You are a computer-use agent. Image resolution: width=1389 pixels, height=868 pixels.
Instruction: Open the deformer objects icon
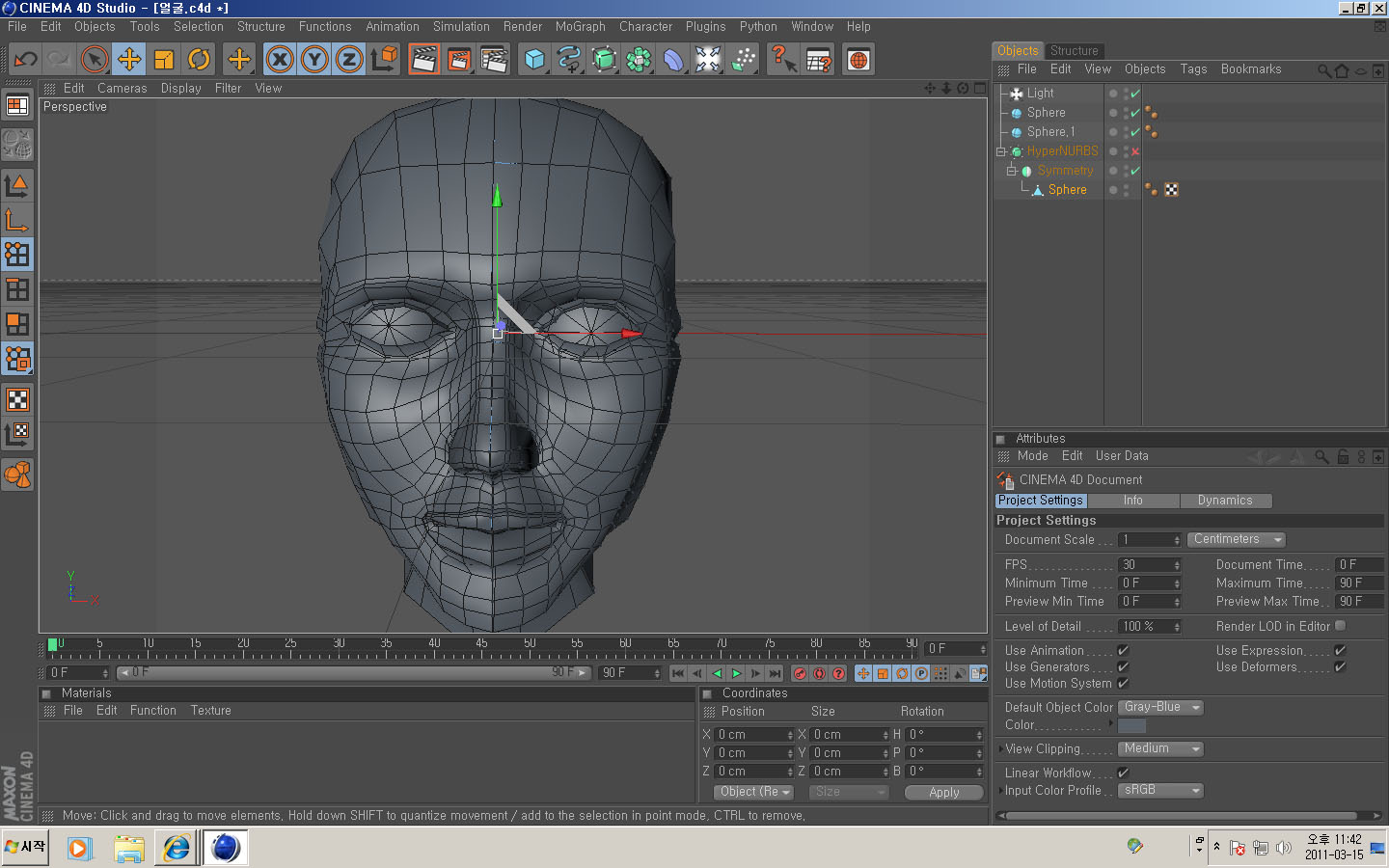click(673, 60)
